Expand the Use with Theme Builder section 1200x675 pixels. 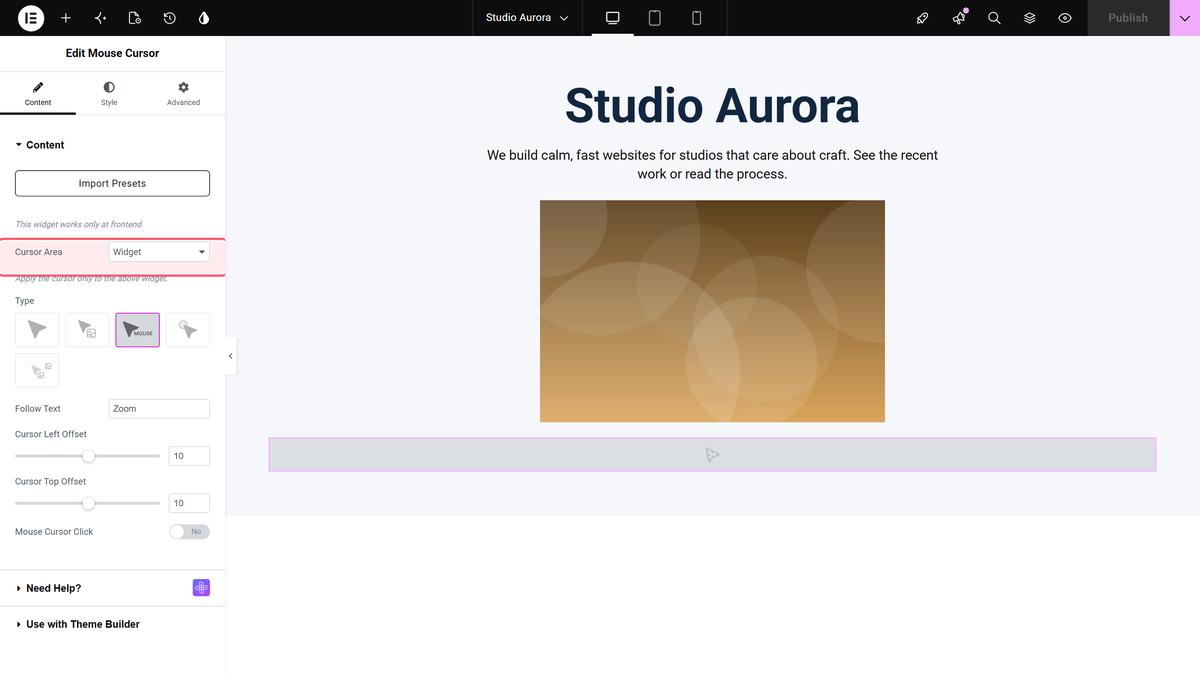pos(77,624)
